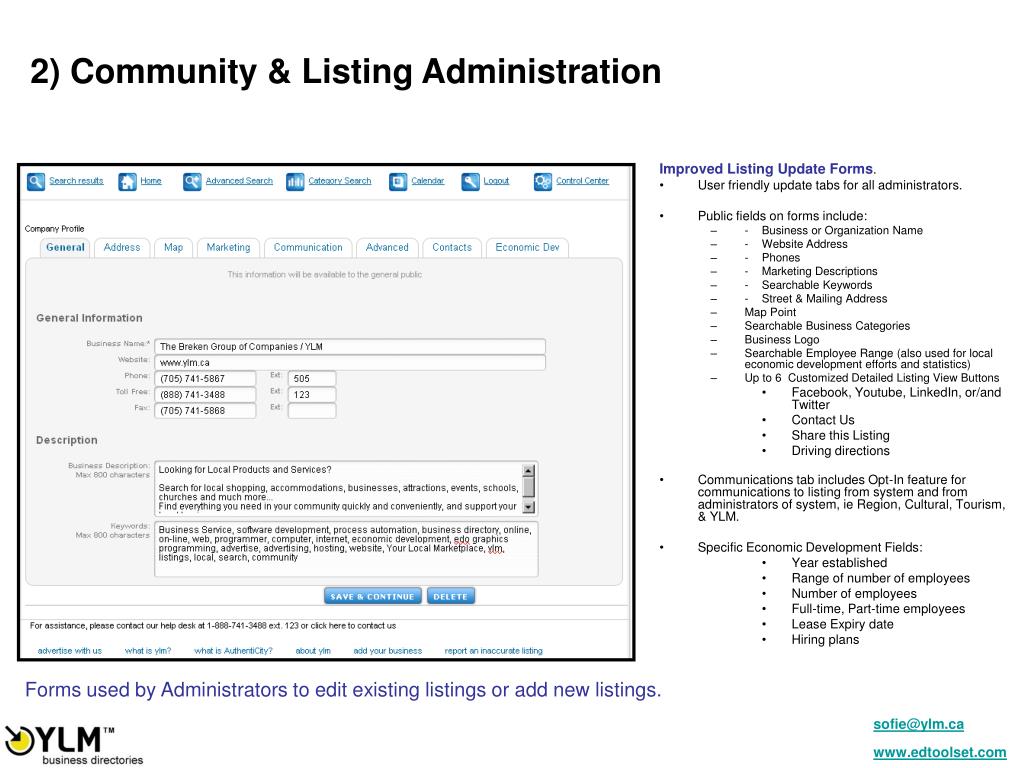
Task: Click the description scrollbar thumb
Action: (529, 487)
